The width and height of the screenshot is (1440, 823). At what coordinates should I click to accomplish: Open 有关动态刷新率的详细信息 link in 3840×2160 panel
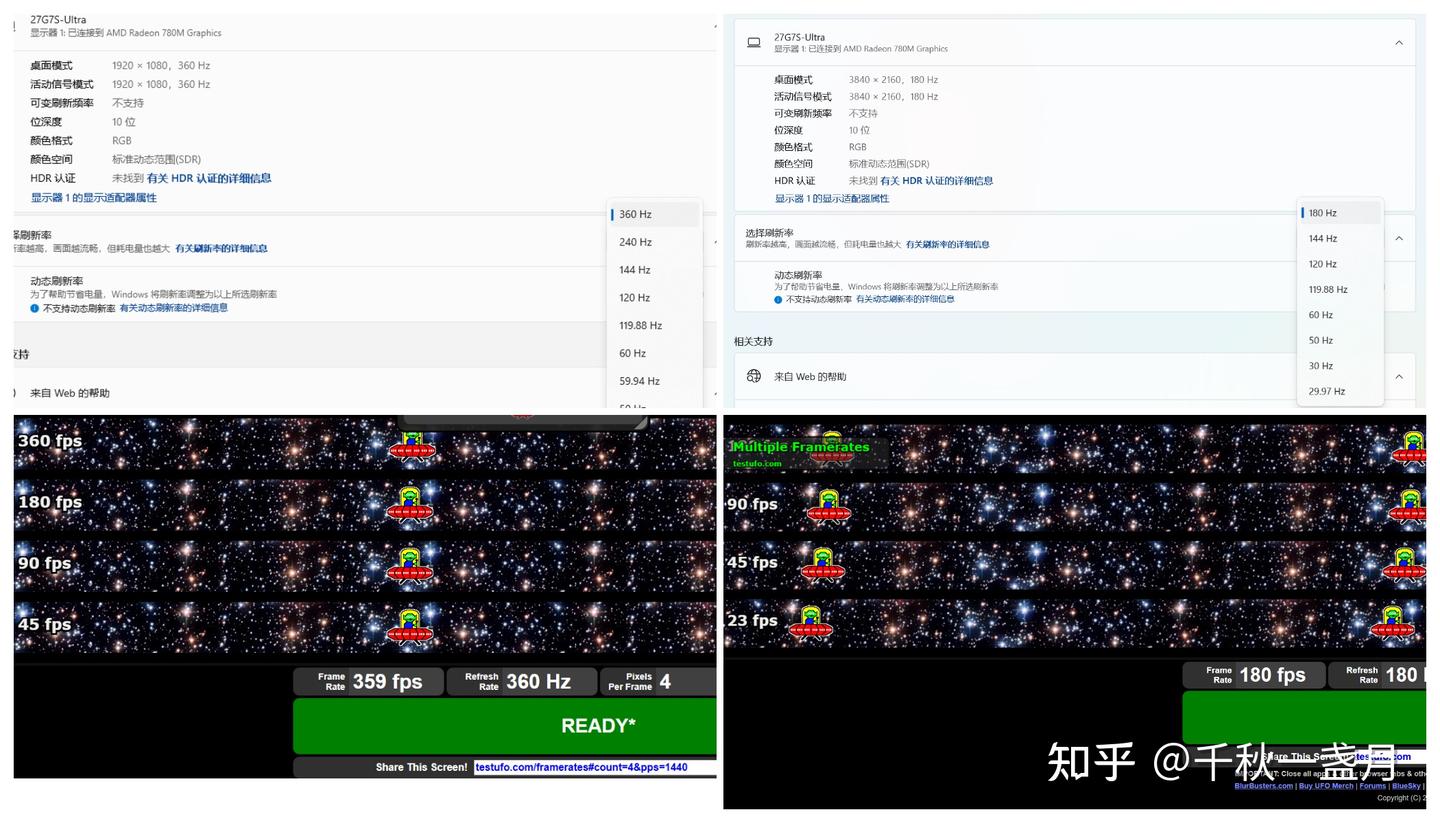pyautogui.click(x=905, y=300)
